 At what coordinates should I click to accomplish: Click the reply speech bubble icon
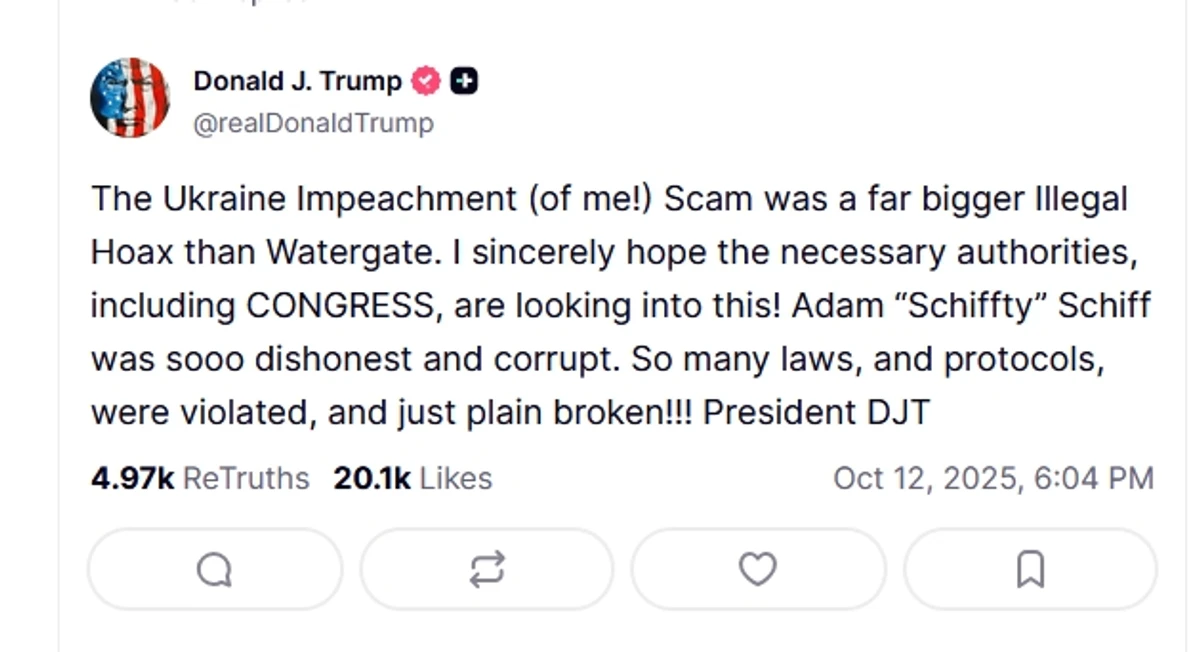214,570
